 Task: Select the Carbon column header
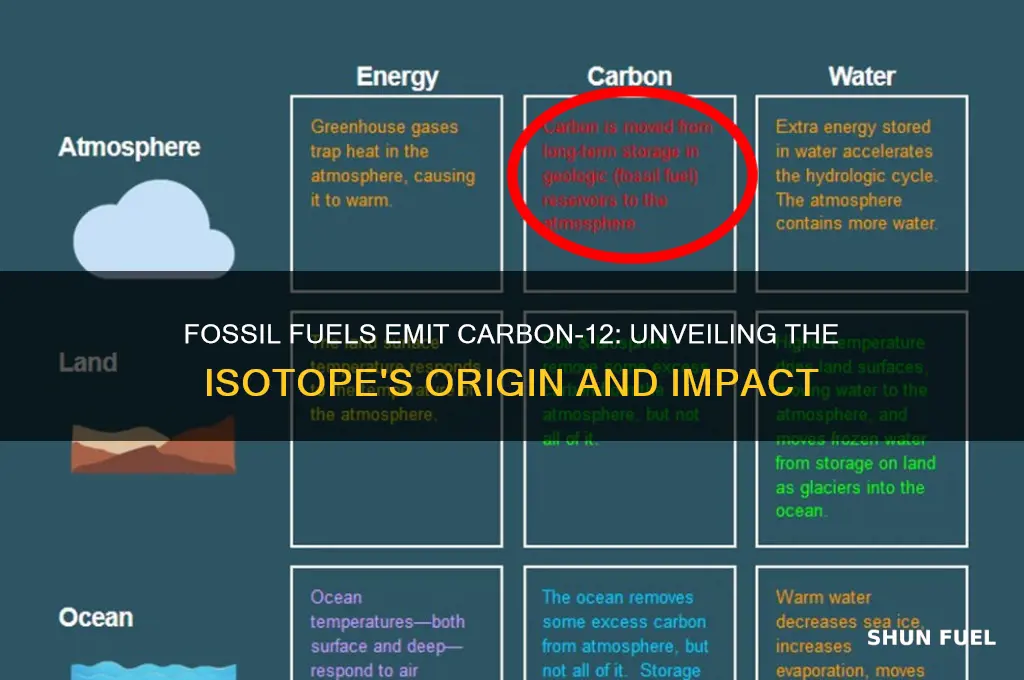(x=629, y=76)
